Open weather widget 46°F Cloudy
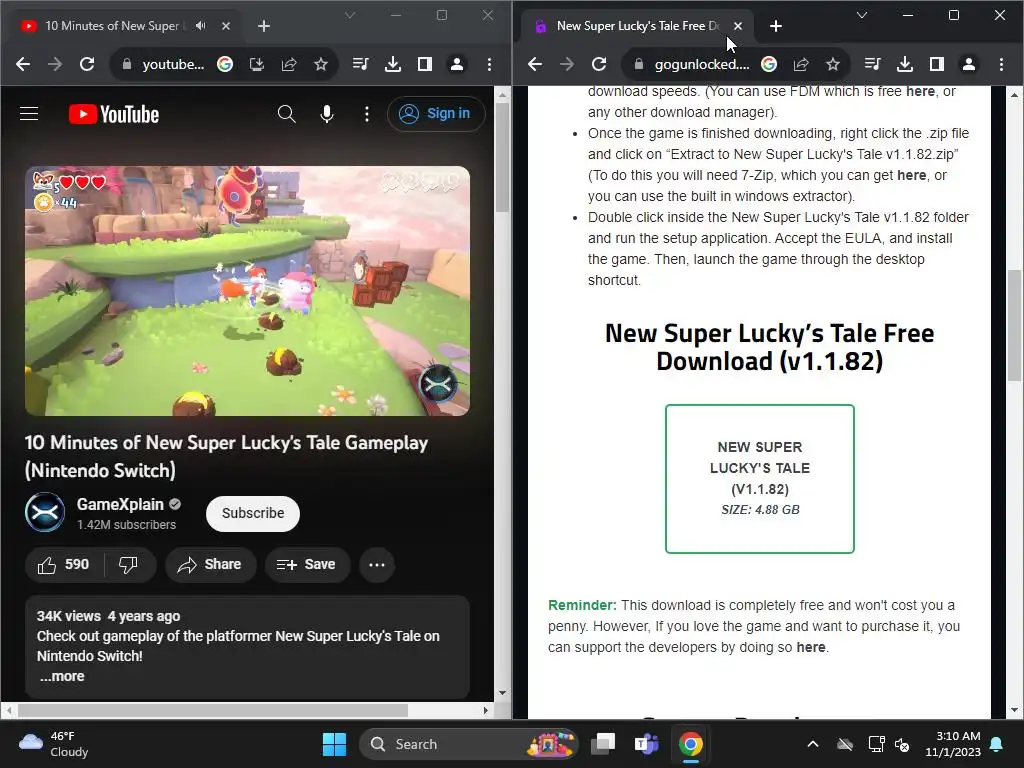 pos(54,744)
